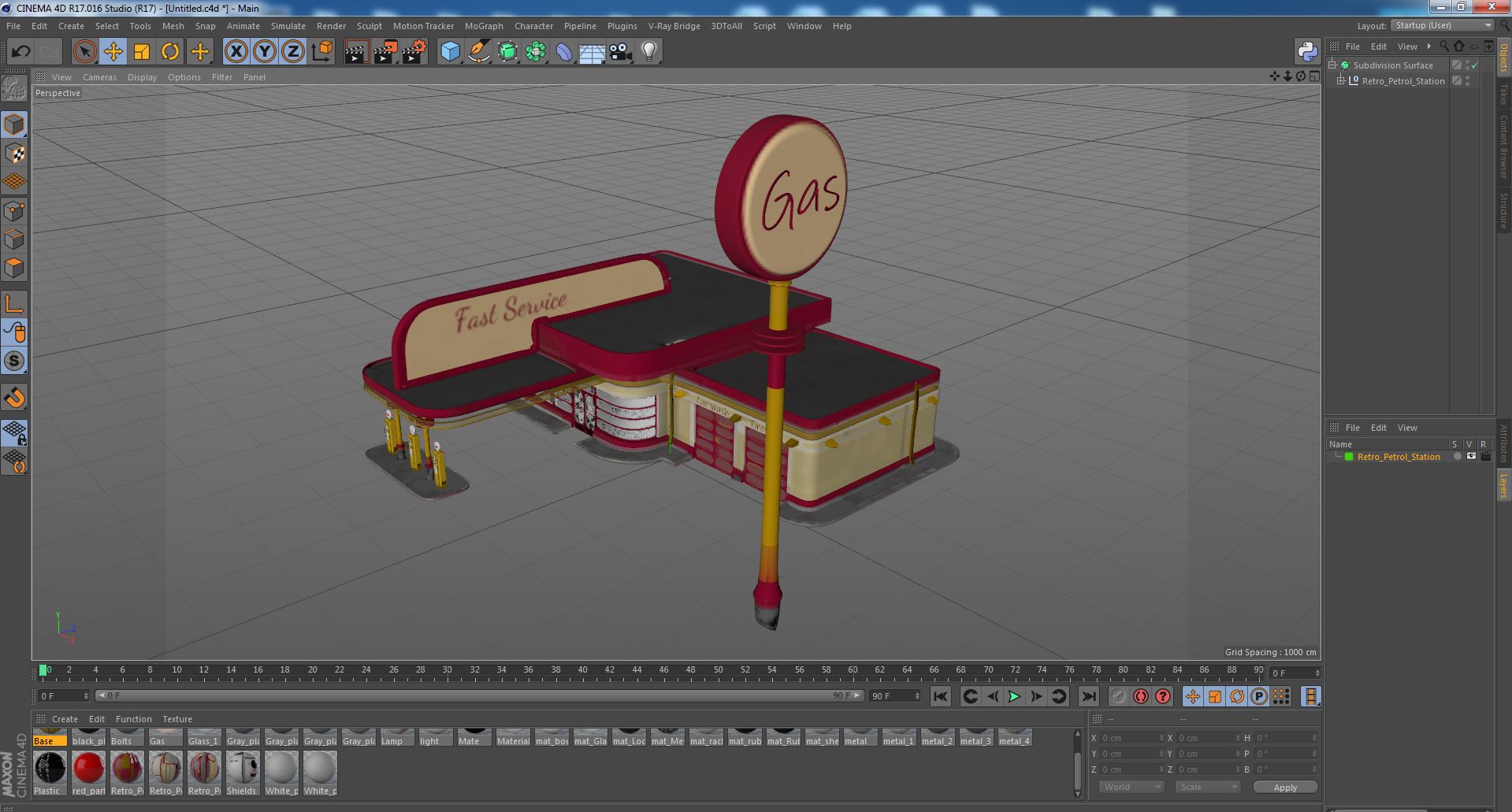Open Scale mode dropdown
This screenshot has width=1512, height=812.
pos(1206,787)
